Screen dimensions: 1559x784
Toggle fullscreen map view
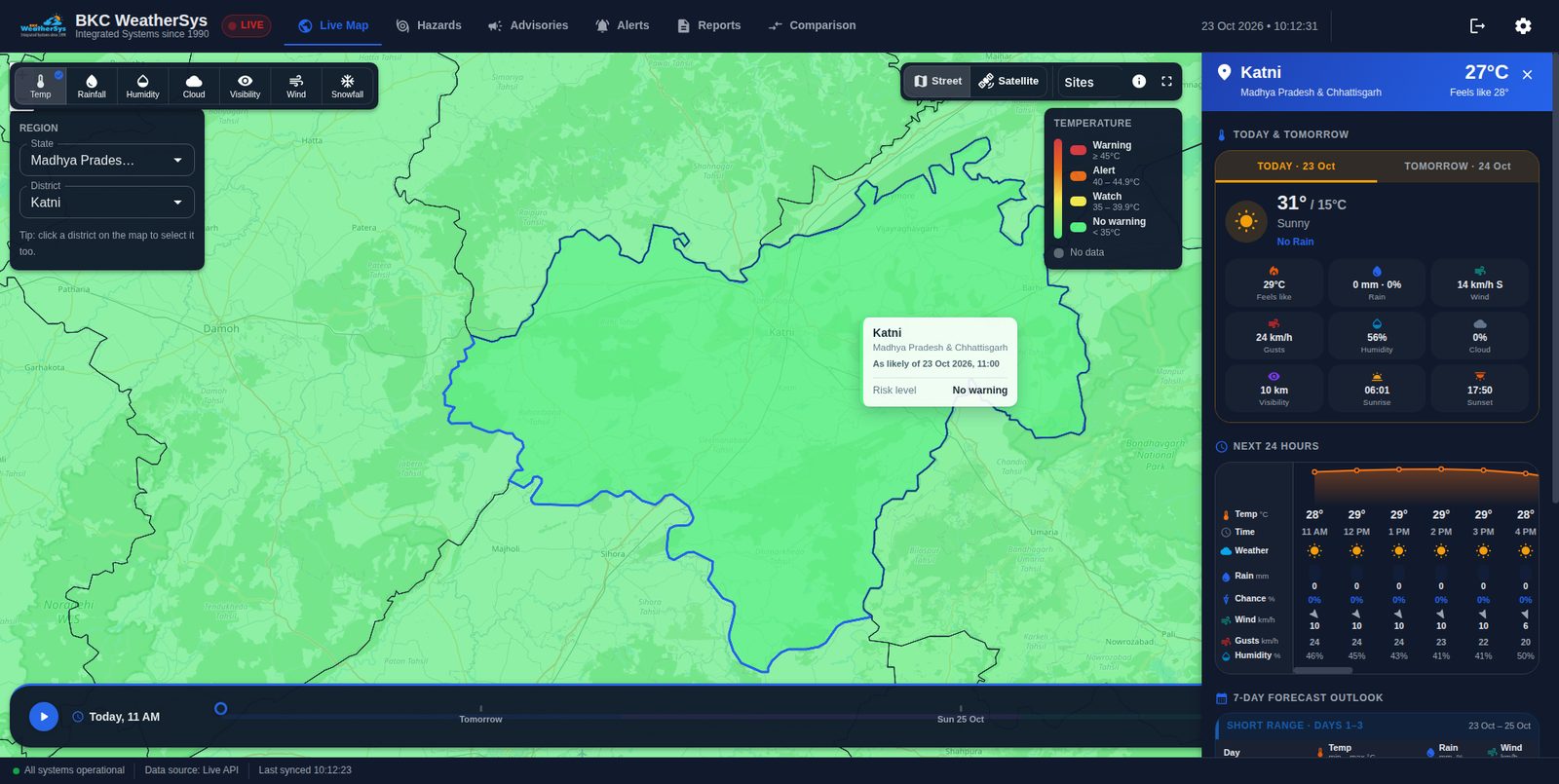coord(1166,82)
